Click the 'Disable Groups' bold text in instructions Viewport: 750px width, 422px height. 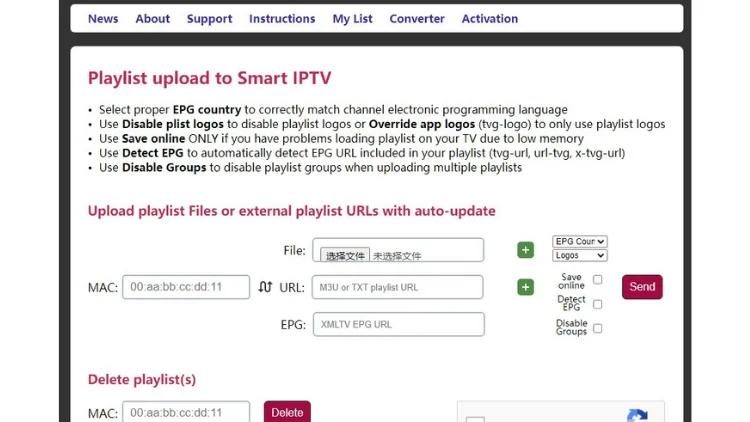(x=164, y=167)
